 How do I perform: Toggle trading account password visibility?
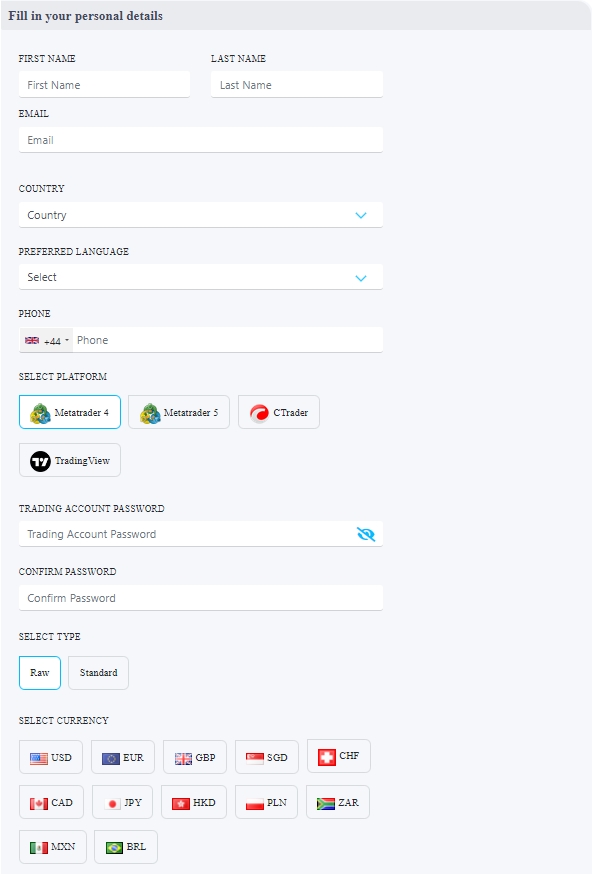367,533
